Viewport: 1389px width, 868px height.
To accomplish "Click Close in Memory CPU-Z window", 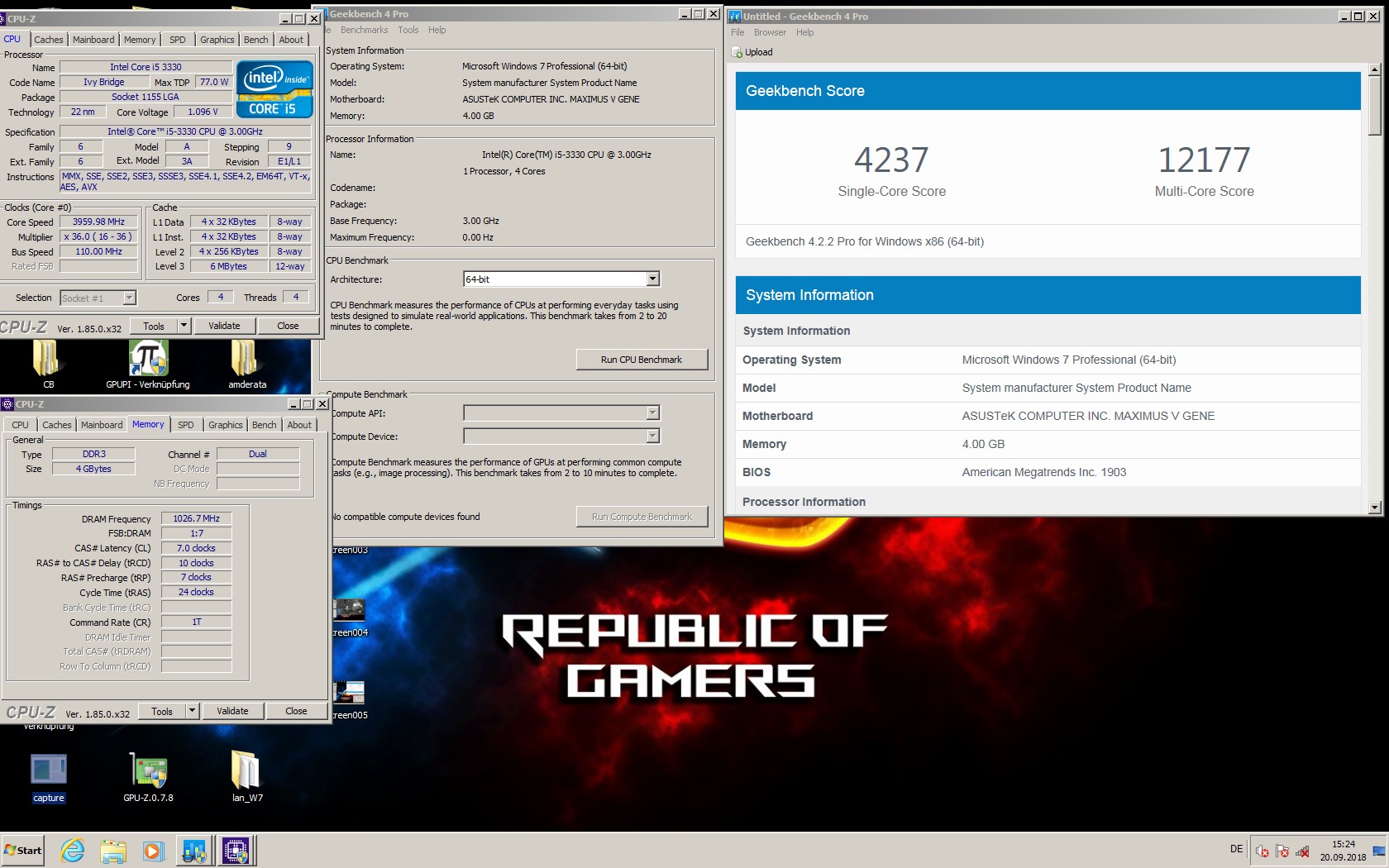I will (296, 711).
